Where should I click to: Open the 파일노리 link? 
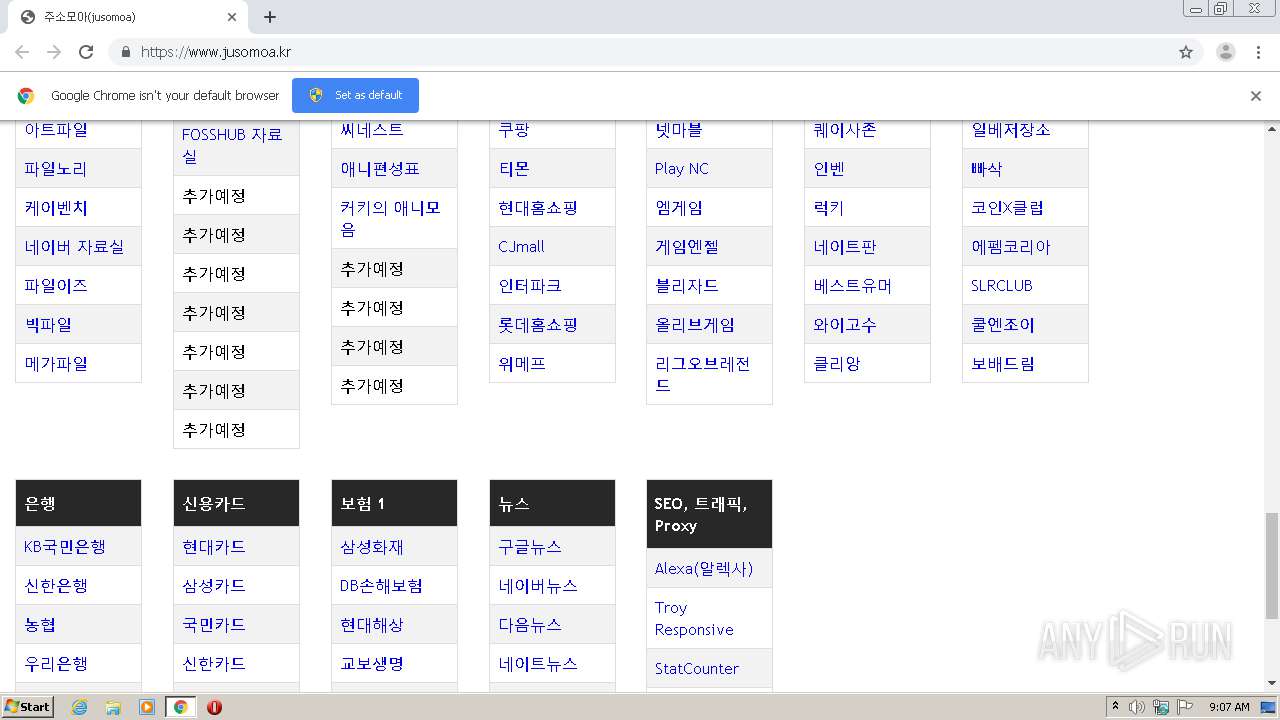[x=56, y=169]
